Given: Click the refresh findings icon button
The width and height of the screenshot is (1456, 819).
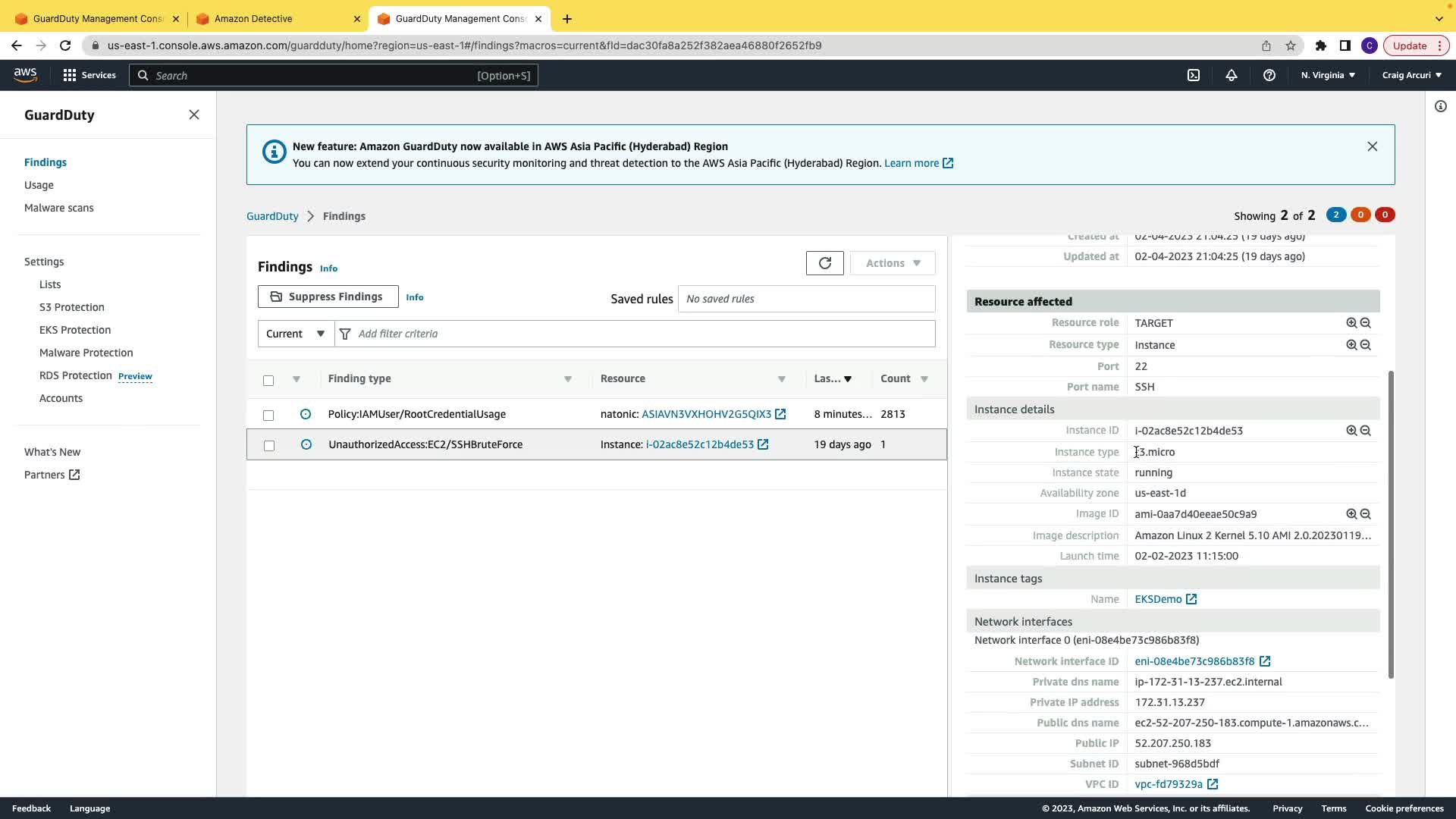Looking at the screenshot, I should click(x=824, y=263).
